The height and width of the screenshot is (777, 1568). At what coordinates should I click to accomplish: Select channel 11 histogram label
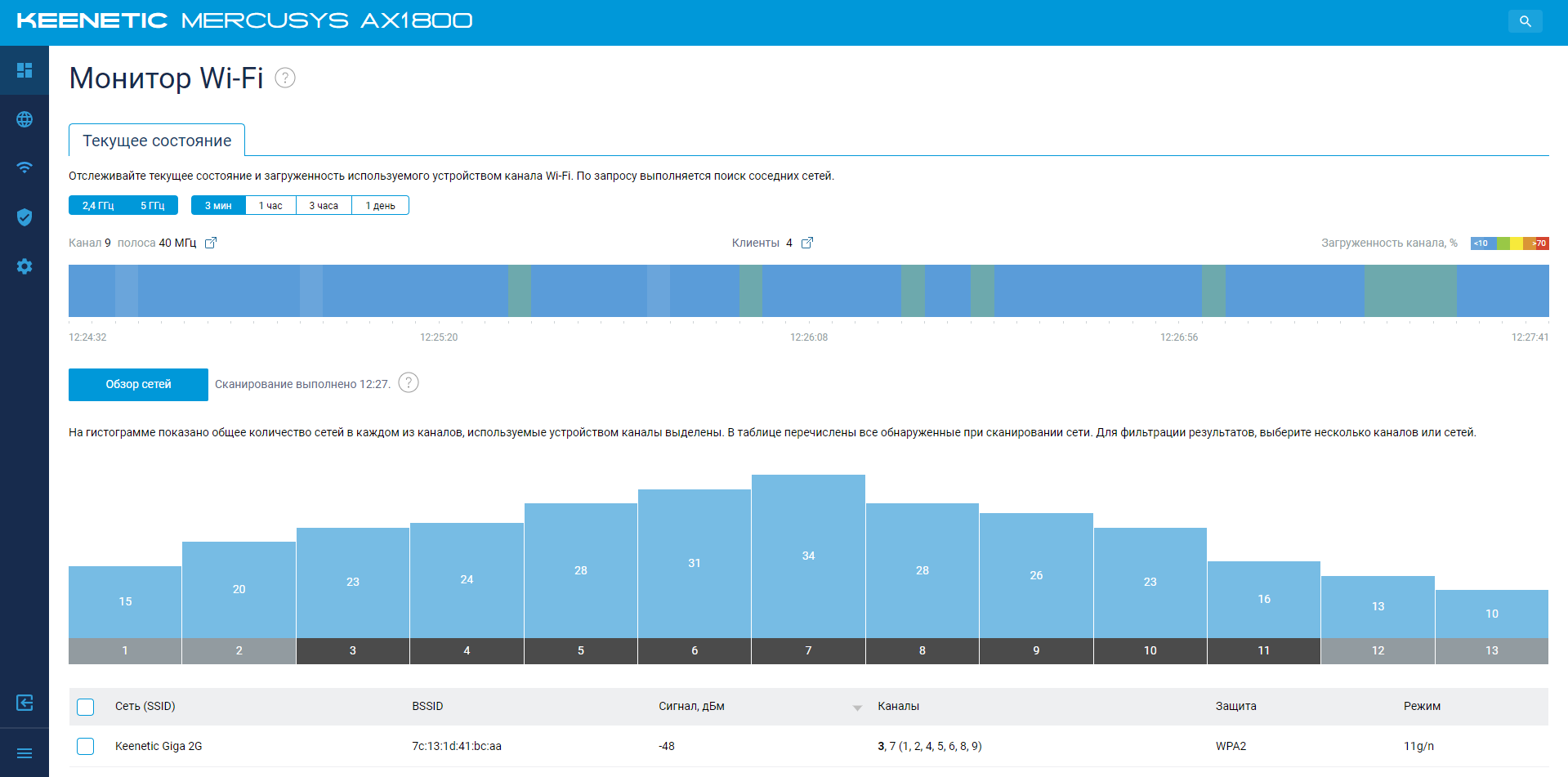[1264, 650]
